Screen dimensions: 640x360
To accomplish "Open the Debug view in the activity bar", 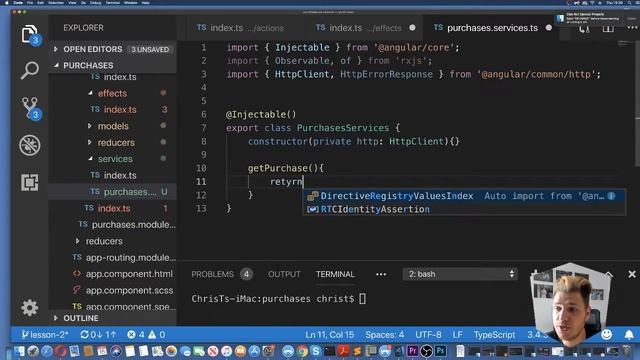I will coord(30,145).
